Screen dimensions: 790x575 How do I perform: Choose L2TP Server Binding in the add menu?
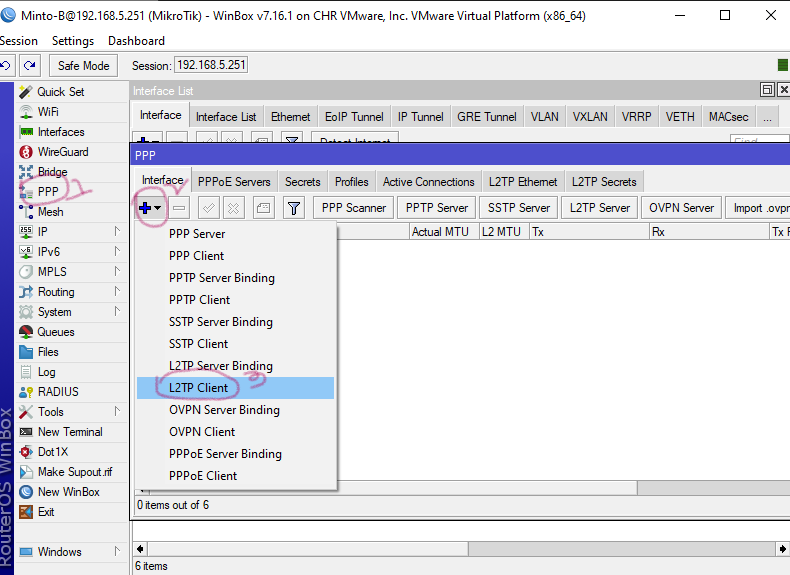(x=235, y=366)
